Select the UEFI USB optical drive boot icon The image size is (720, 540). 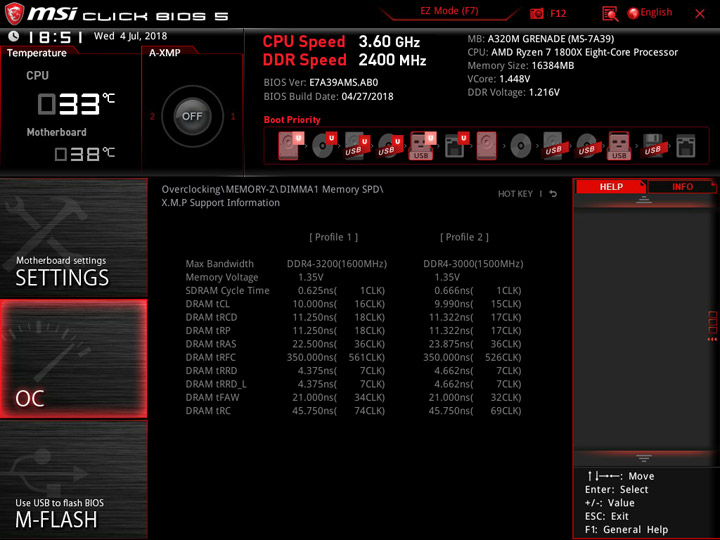pyautogui.click(x=390, y=146)
